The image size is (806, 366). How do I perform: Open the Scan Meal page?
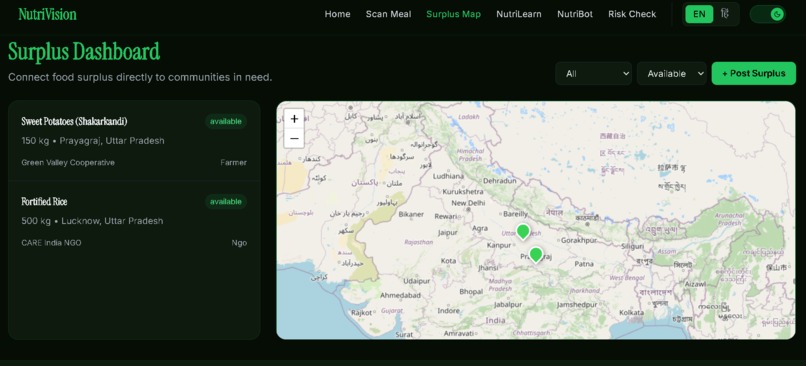pyautogui.click(x=388, y=14)
